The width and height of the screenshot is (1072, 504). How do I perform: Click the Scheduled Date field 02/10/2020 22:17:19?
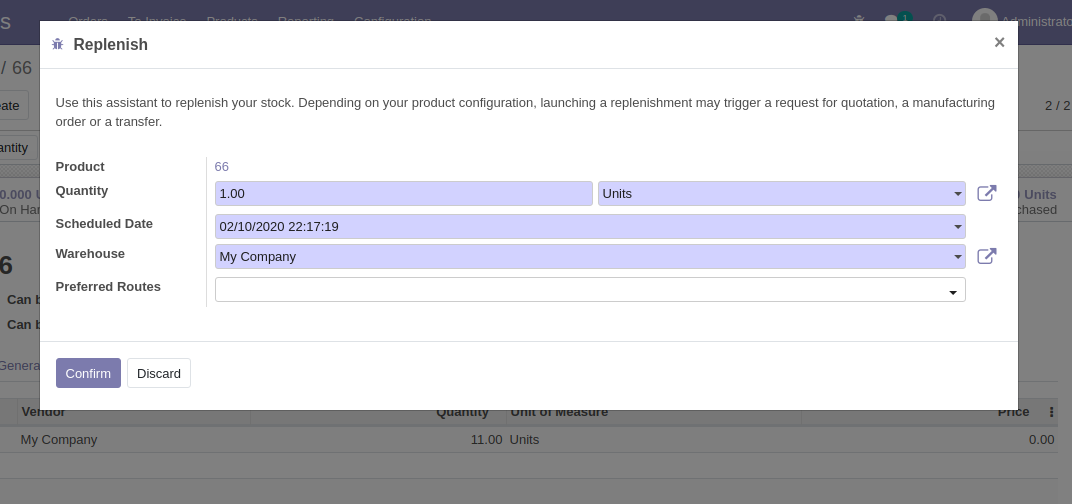tap(590, 226)
